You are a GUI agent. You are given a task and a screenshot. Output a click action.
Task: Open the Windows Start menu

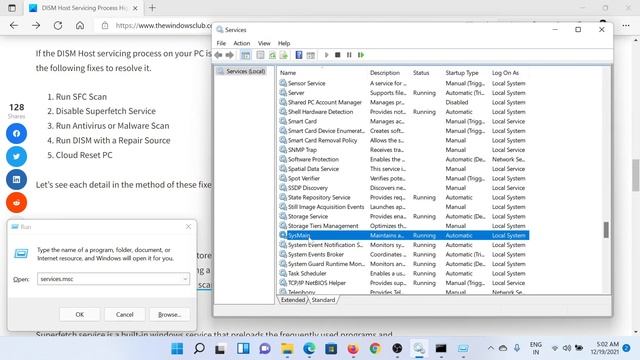coord(177,349)
